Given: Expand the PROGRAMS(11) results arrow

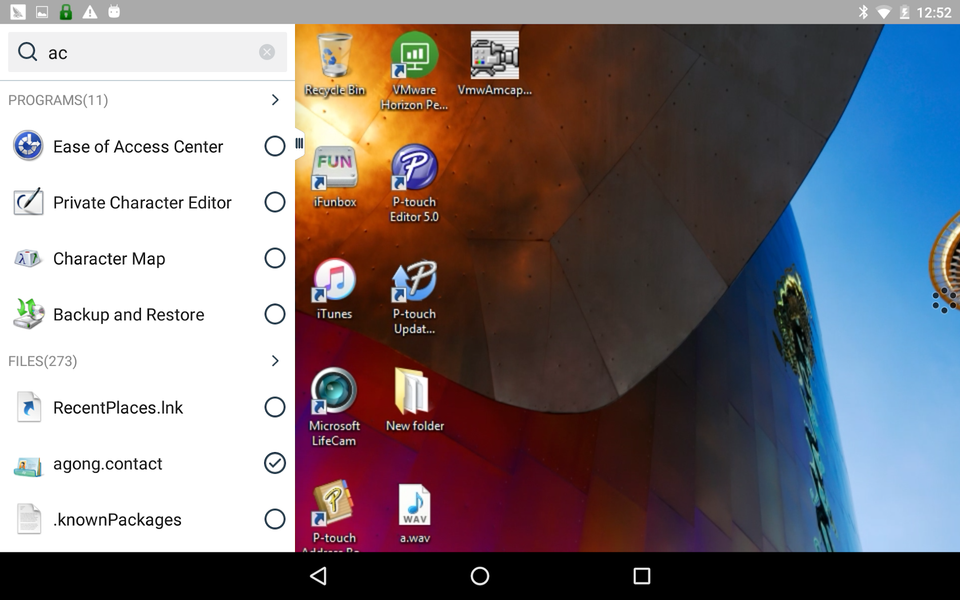Looking at the screenshot, I should [x=275, y=100].
